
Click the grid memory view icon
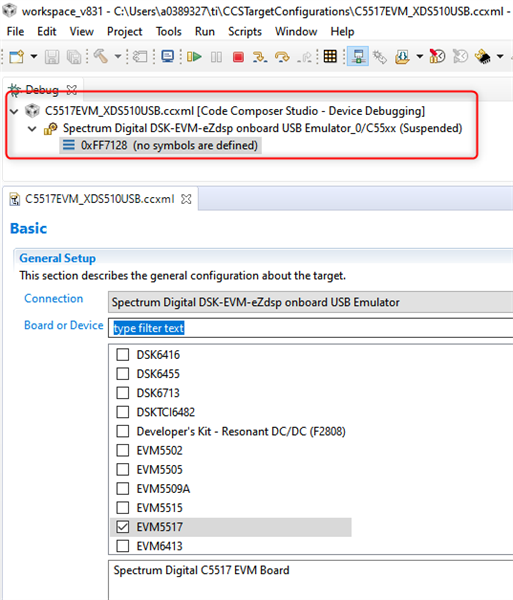point(330,56)
